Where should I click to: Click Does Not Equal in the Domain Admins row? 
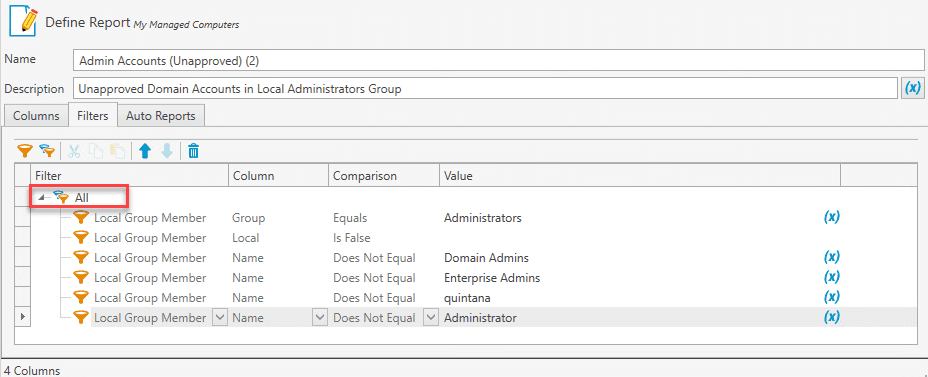coord(374,258)
